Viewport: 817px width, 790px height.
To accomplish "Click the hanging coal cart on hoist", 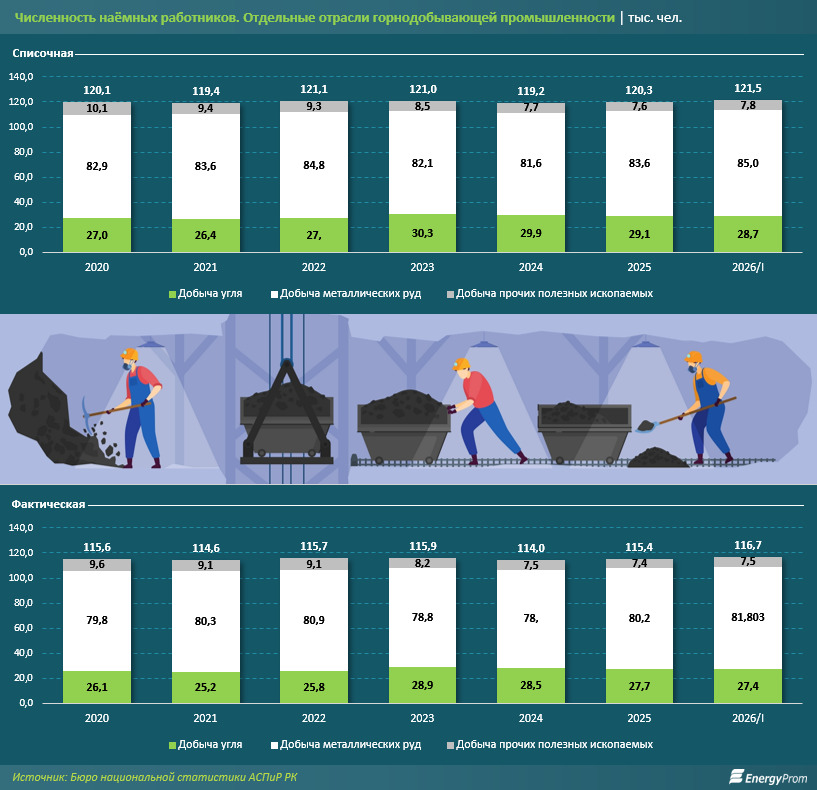I will pyautogui.click(x=287, y=412).
